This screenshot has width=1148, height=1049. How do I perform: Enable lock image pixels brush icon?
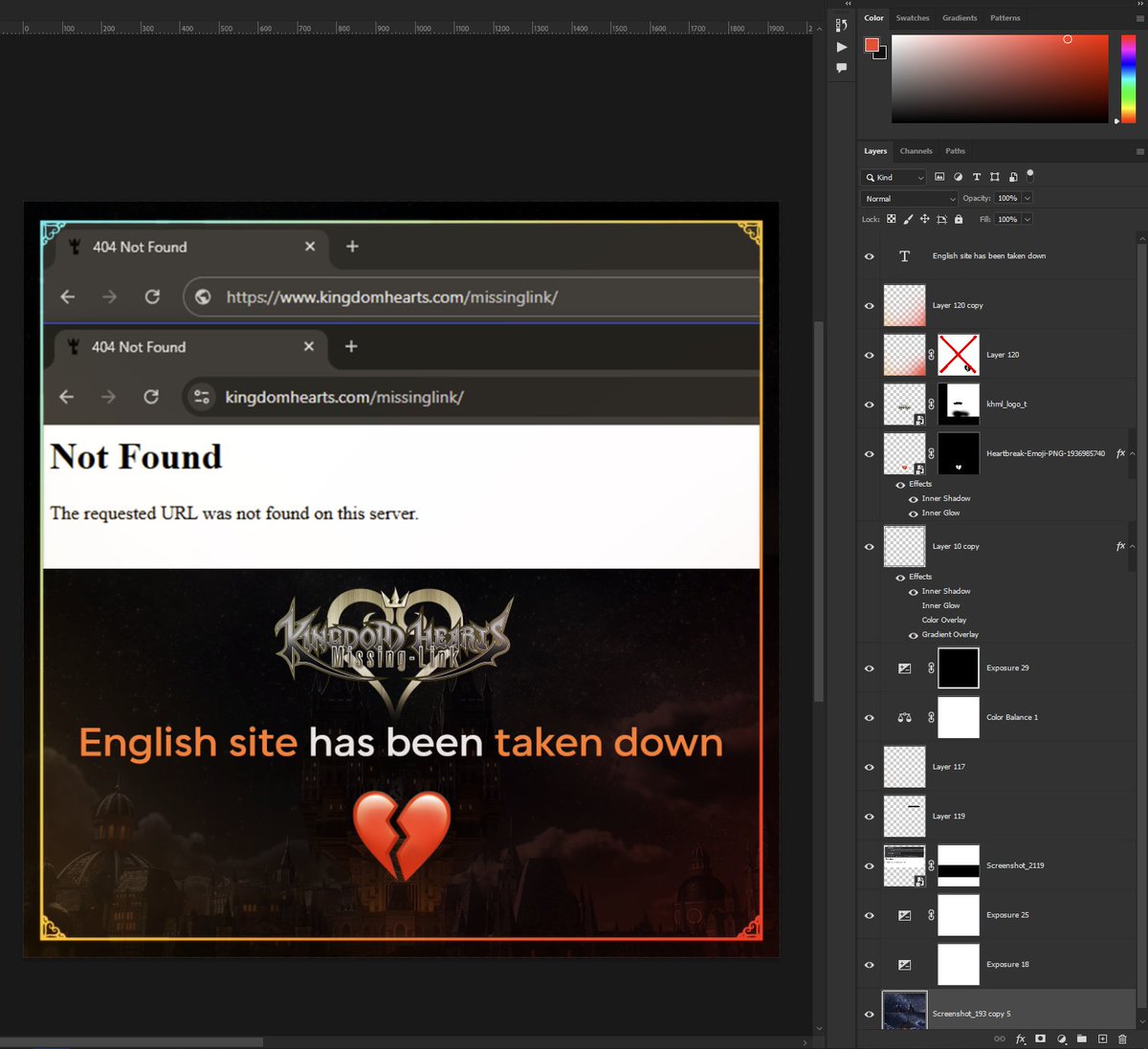(908, 219)
